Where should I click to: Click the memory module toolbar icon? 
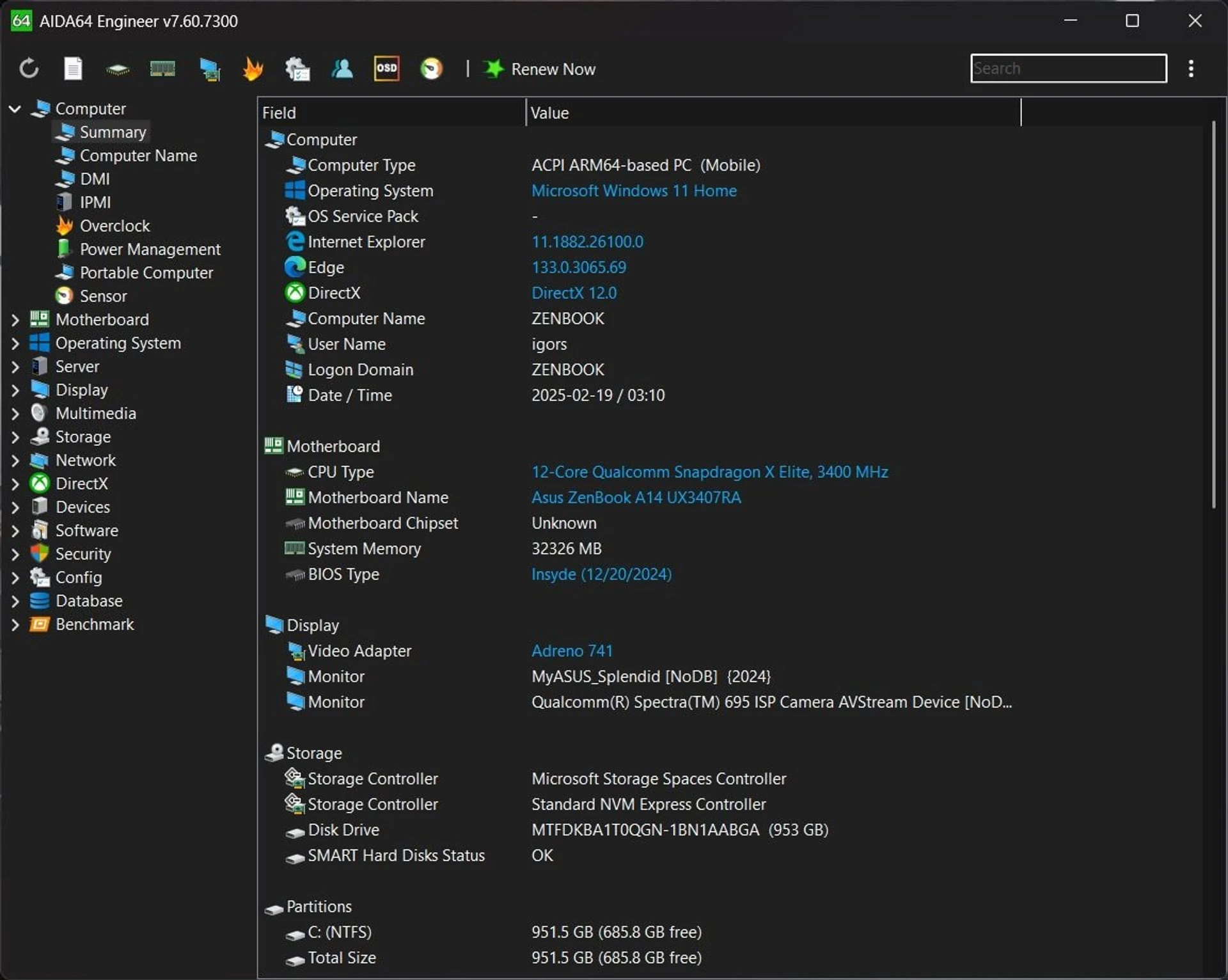(162, 68)
